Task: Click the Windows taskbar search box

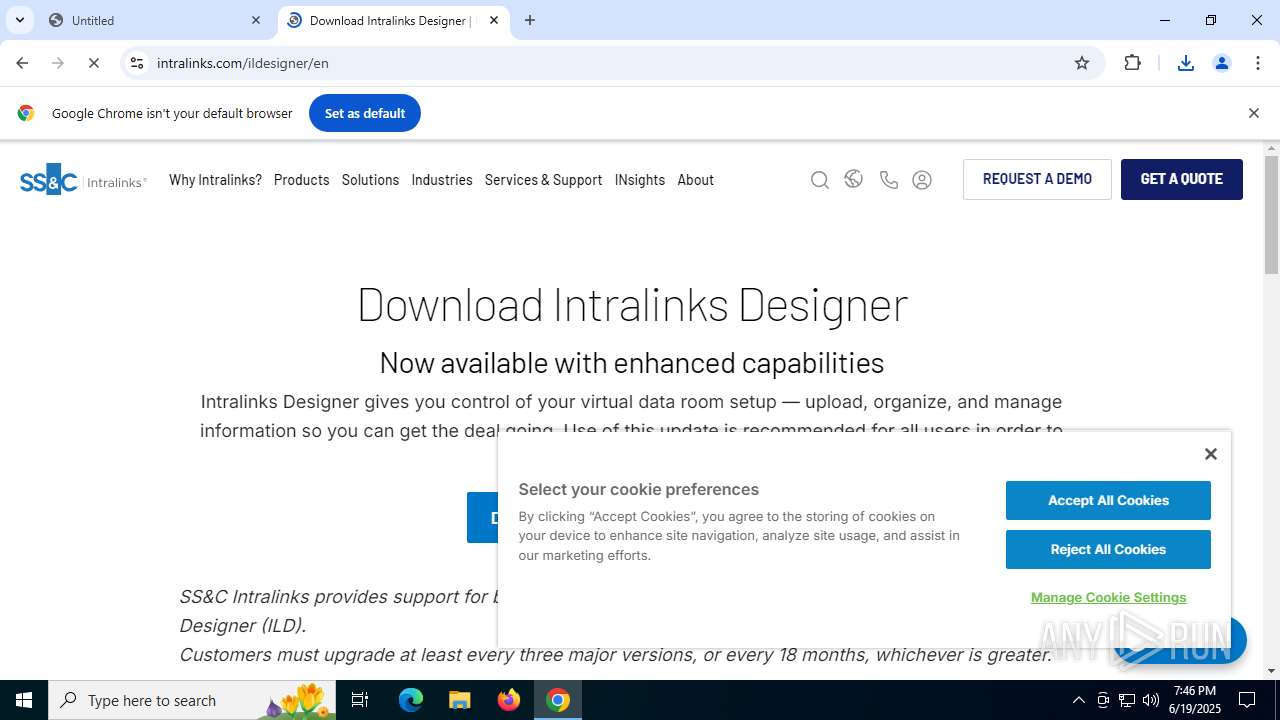Action: (192, 700)
